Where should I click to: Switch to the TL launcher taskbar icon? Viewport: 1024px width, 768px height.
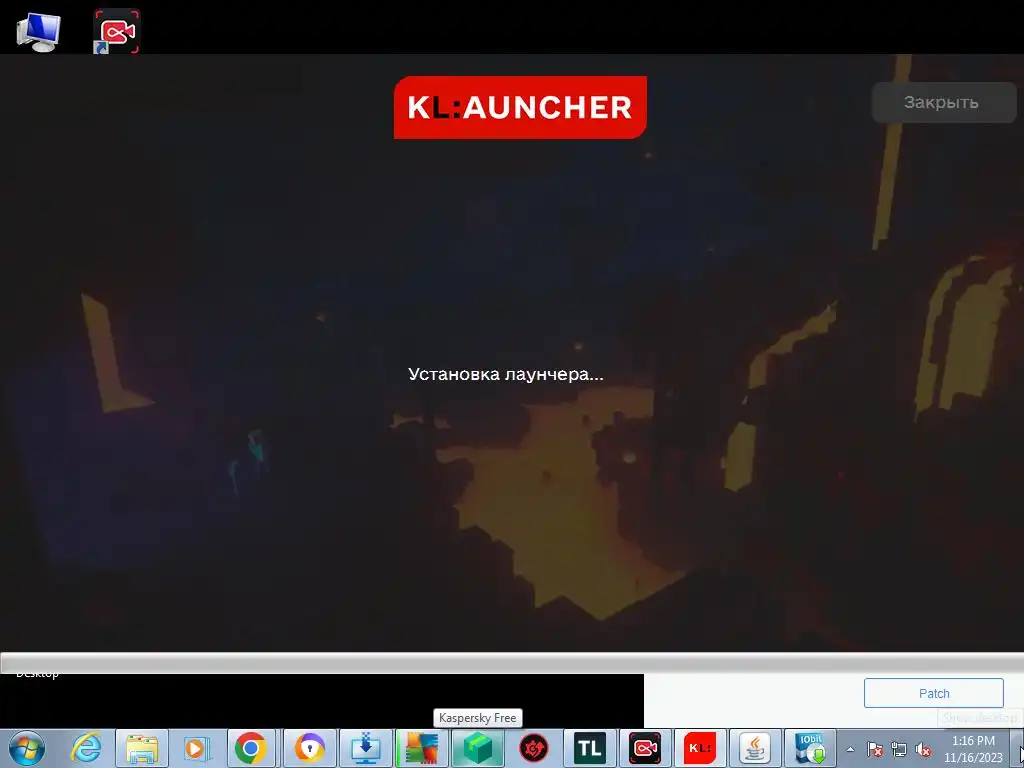coord(590,748)
